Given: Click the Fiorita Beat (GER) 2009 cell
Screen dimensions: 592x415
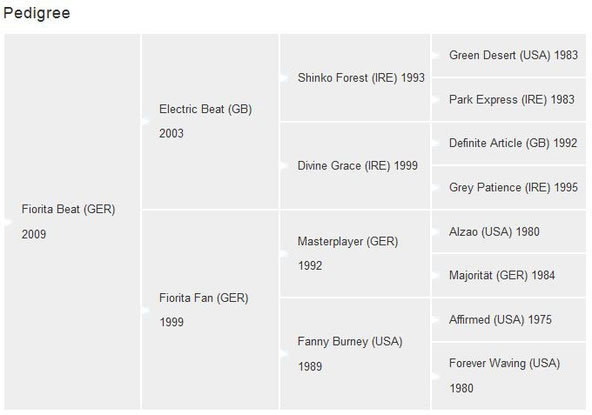Looking at the screenshot, I should 72,222.
